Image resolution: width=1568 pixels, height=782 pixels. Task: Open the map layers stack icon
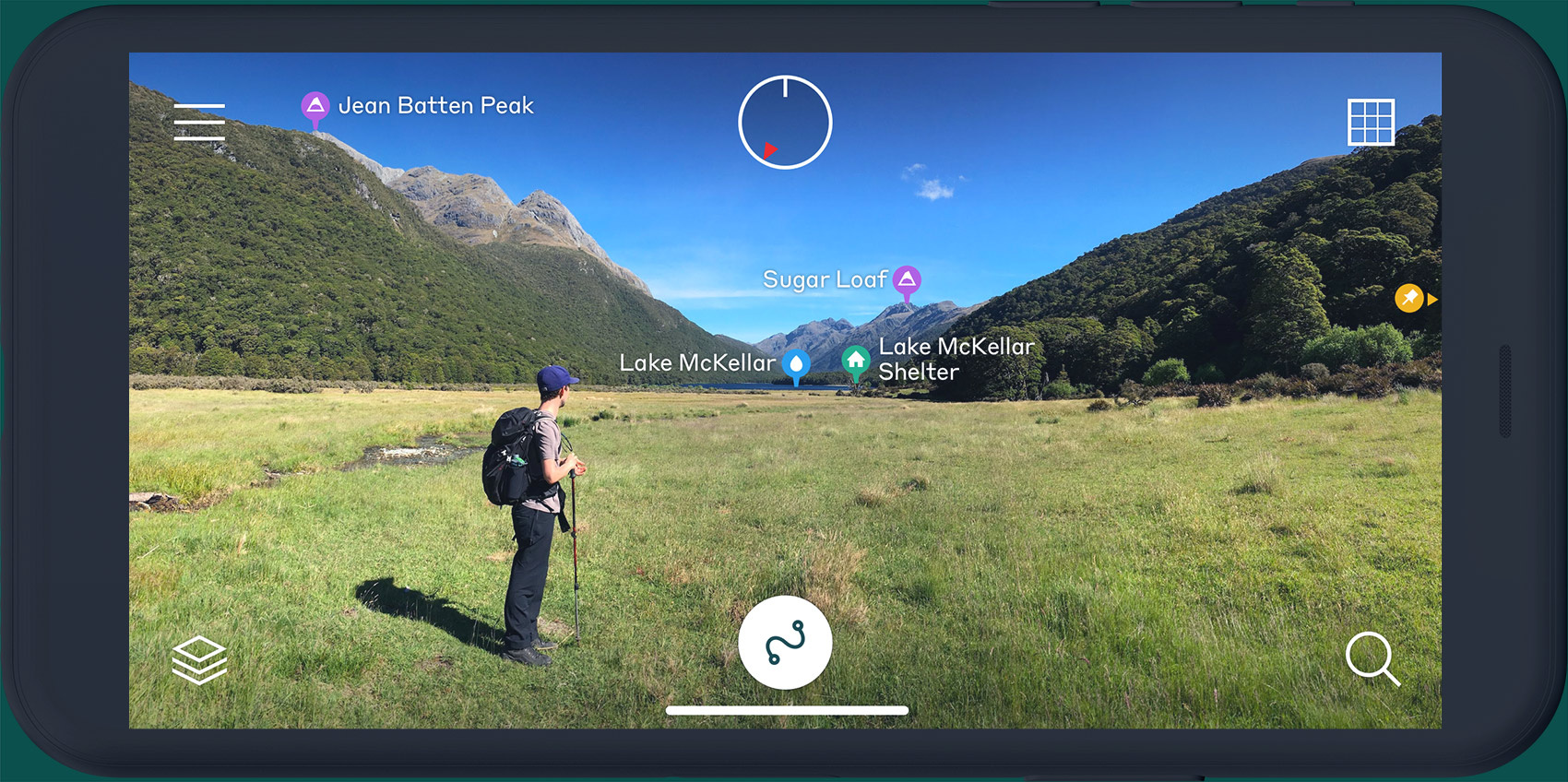tap(199, 660)
